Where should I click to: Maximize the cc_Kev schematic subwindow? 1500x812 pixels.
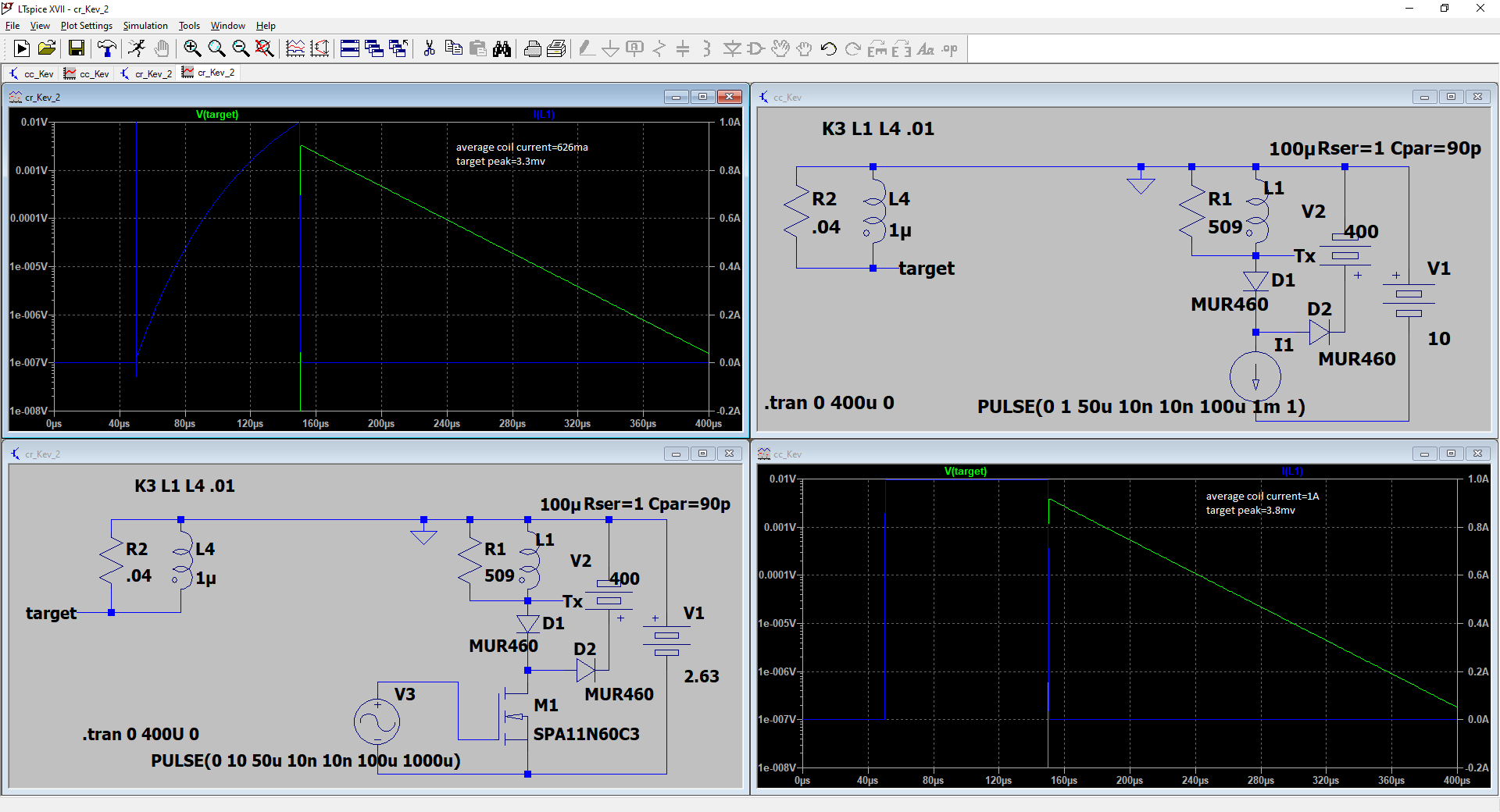pyautogui.click(x=1451, y=97)
